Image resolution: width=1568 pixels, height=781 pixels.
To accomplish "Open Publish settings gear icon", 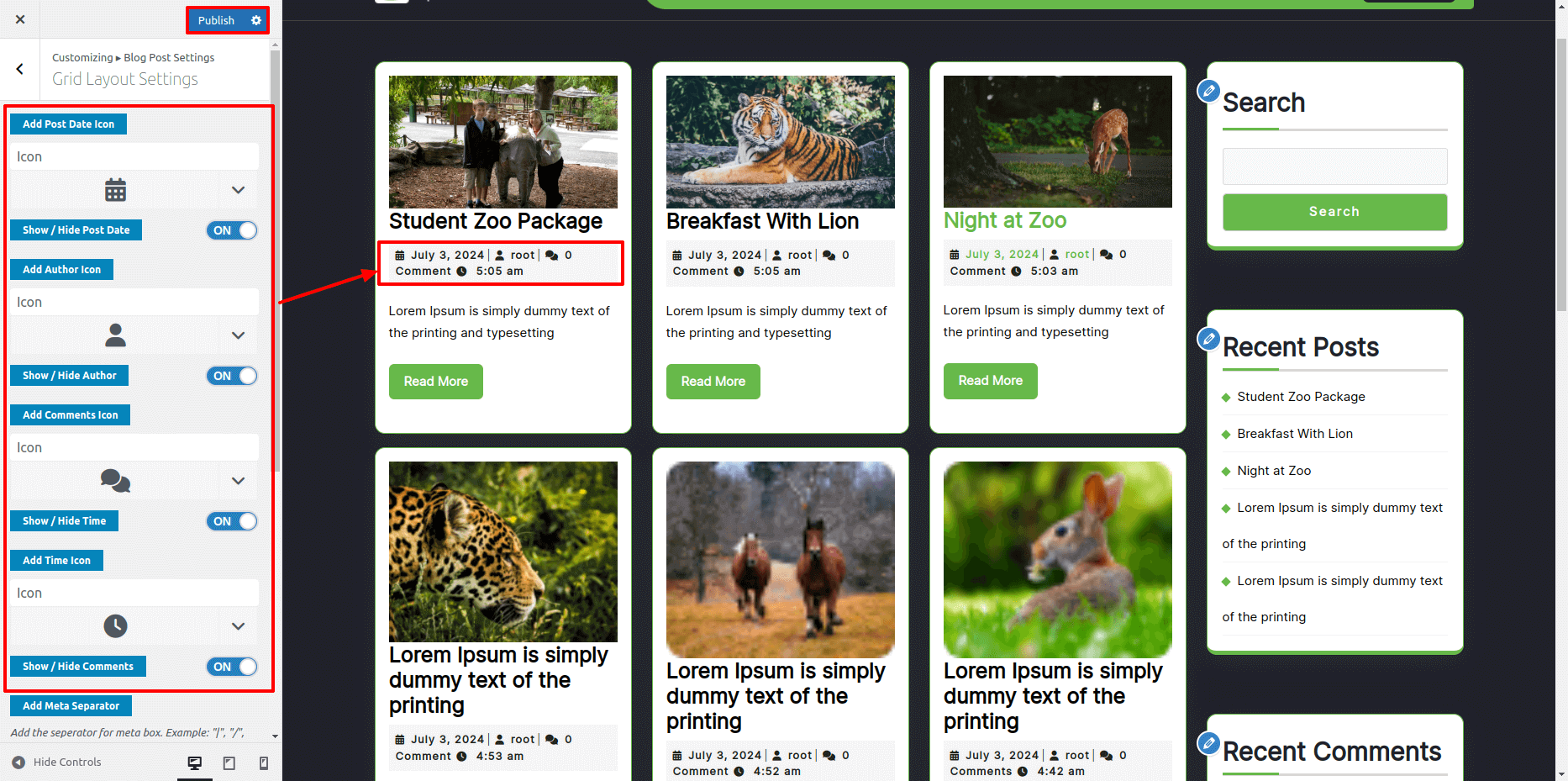I will point(256,20).
